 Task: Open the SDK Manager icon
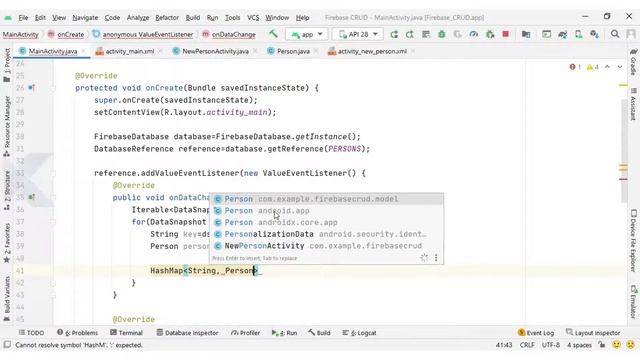(594, 34)
